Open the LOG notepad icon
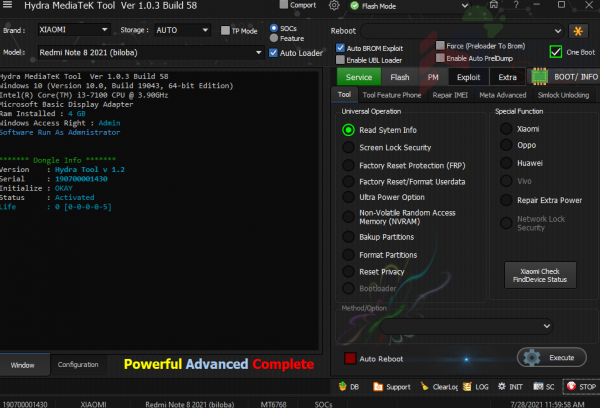 point(467,387)
